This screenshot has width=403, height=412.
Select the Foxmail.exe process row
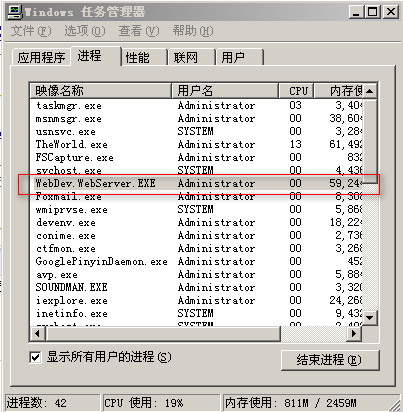point(196,197)
